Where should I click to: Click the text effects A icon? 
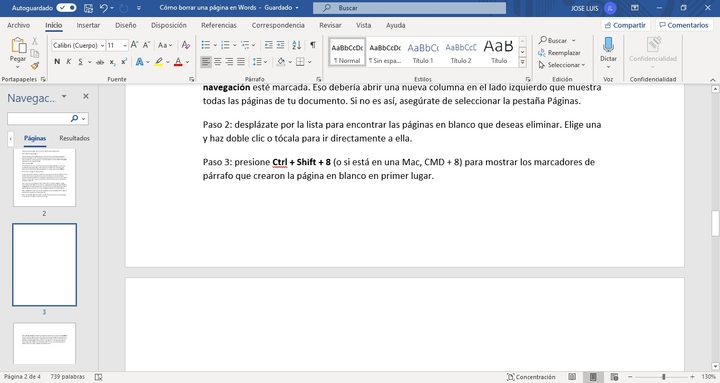pos(139,62)
